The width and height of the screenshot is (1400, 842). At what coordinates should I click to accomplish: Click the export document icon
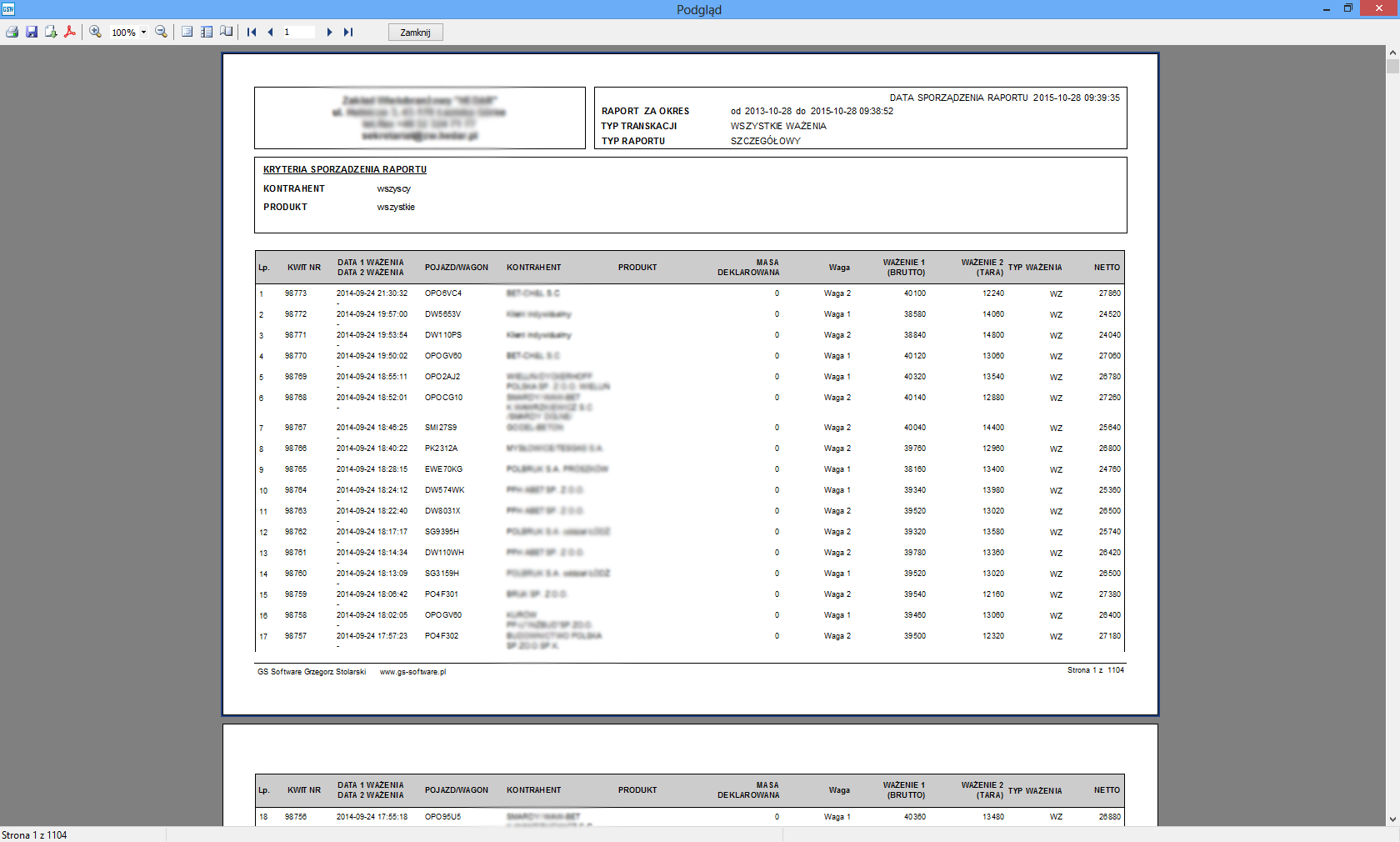tap(51, 32)
